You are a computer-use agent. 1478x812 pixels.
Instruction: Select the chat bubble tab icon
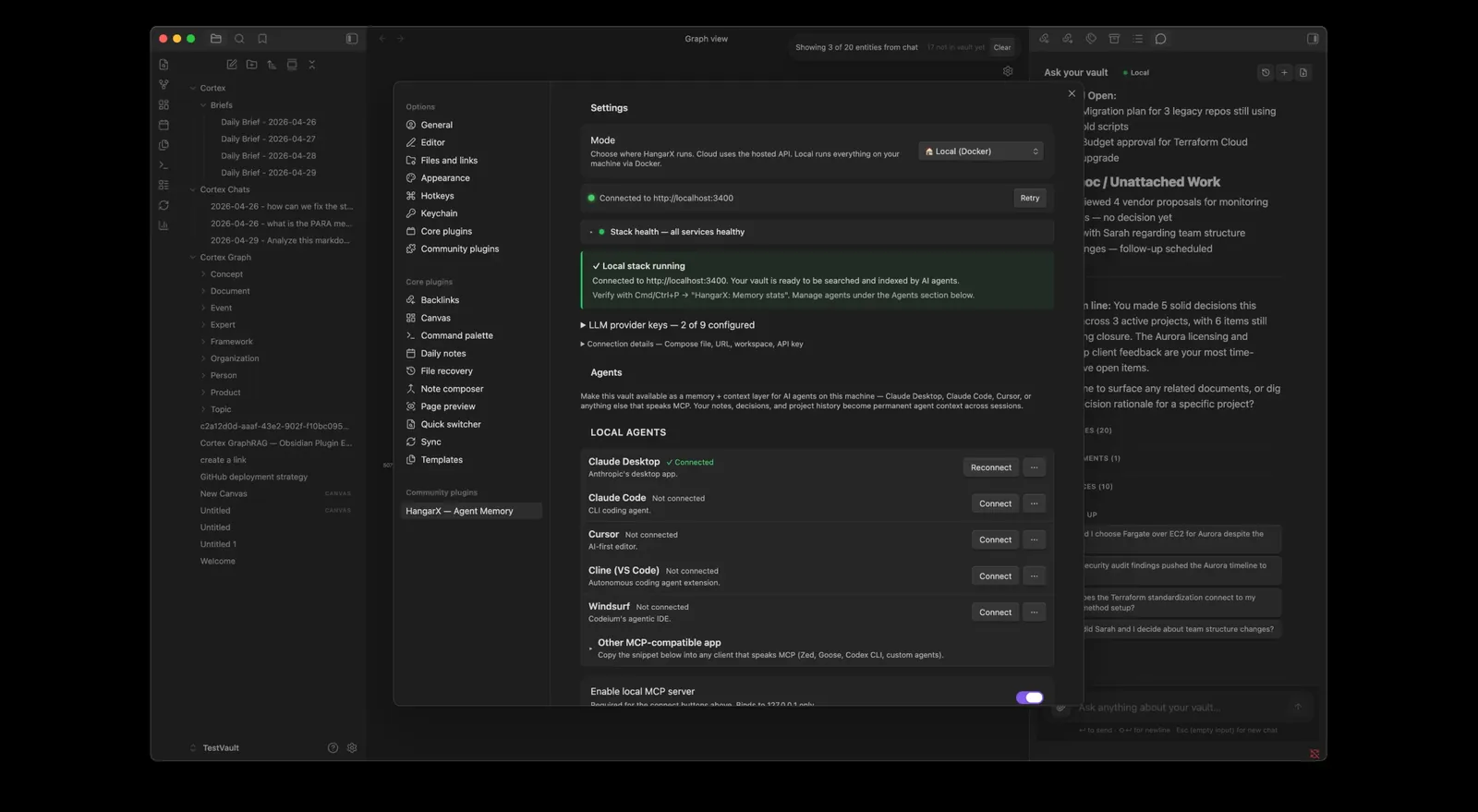point(1160,39)
